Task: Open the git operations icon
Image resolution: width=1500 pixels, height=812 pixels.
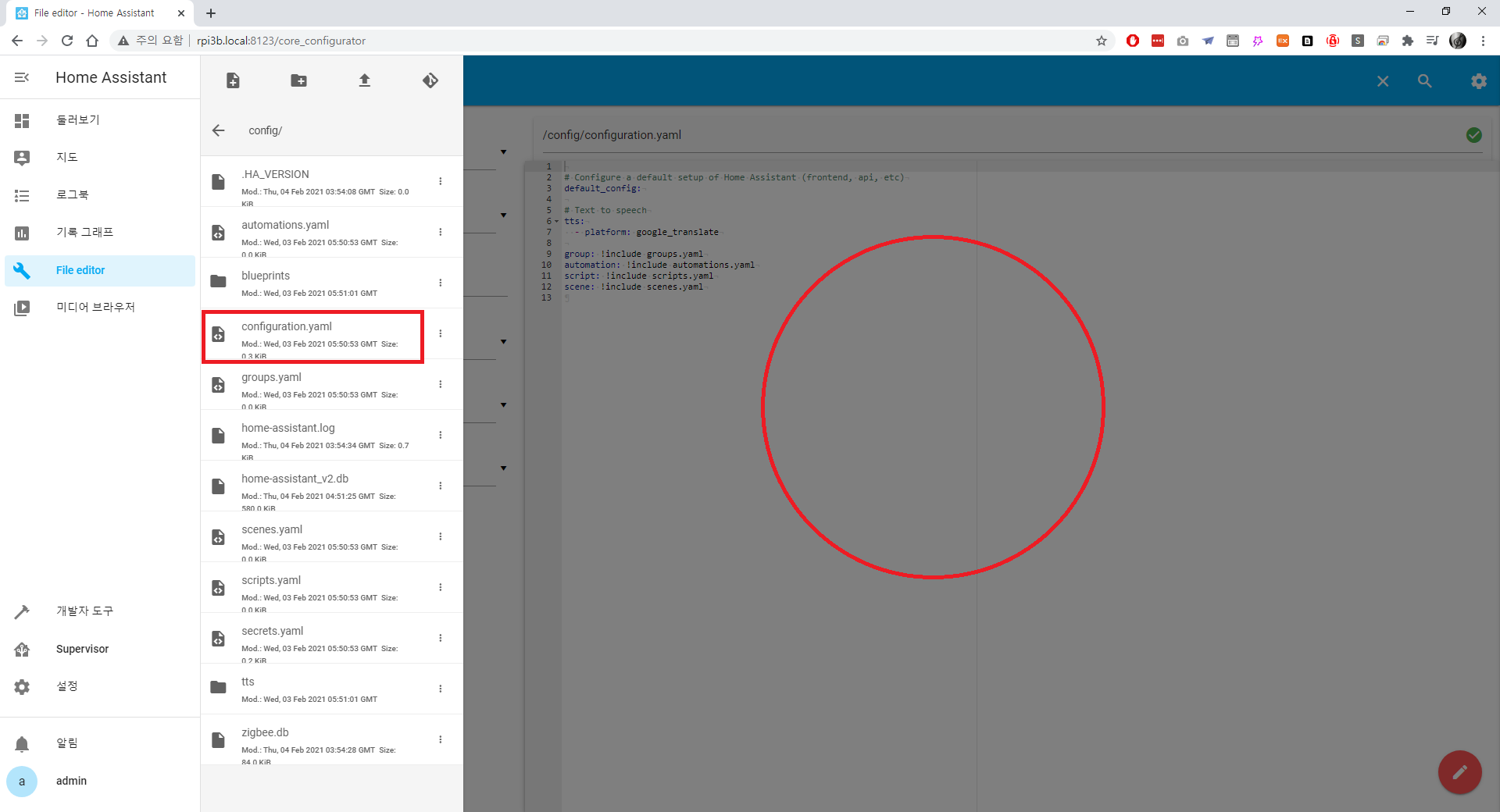Action: coord(430,80)
